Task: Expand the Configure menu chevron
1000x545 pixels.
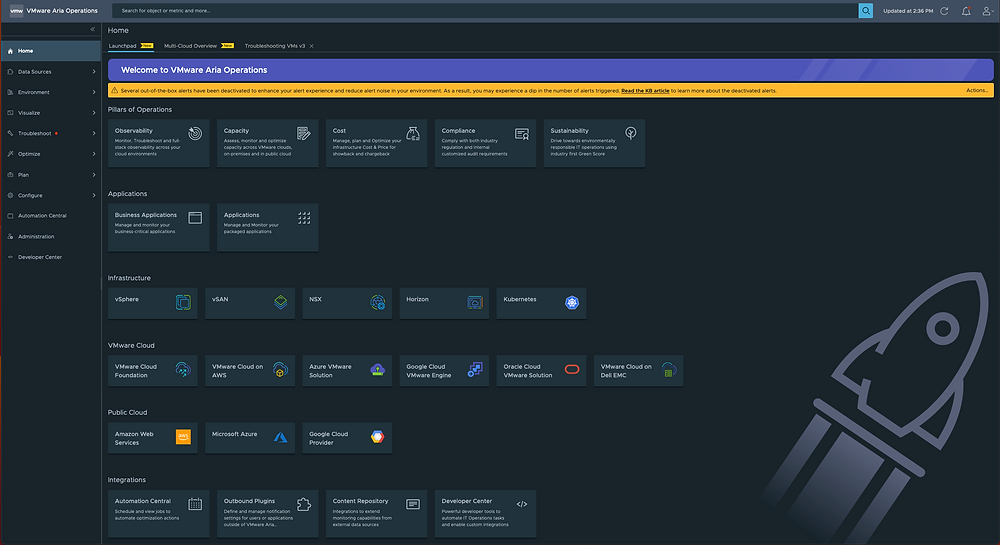Action: pyautogui.click(x=94, y=195)
